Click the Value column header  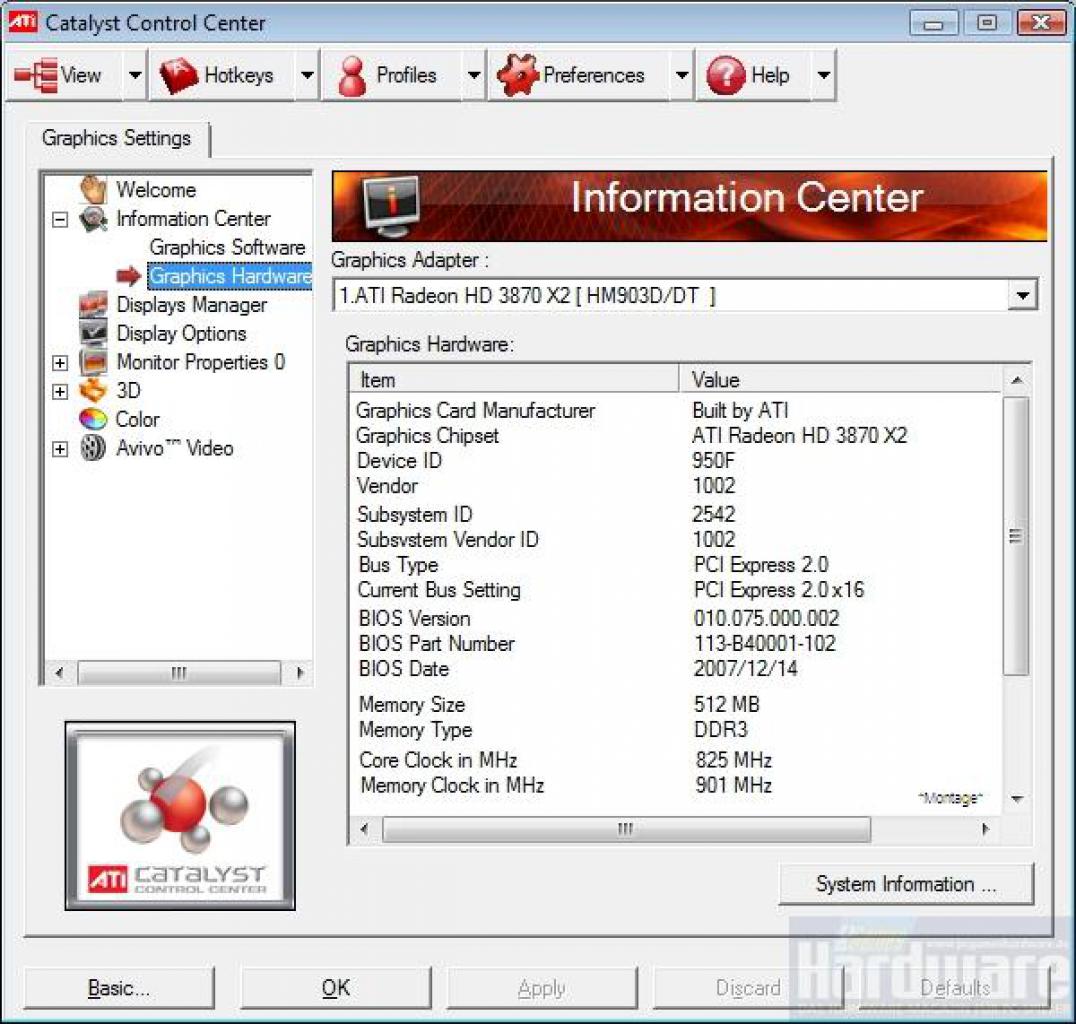click(x=840, y=380)
